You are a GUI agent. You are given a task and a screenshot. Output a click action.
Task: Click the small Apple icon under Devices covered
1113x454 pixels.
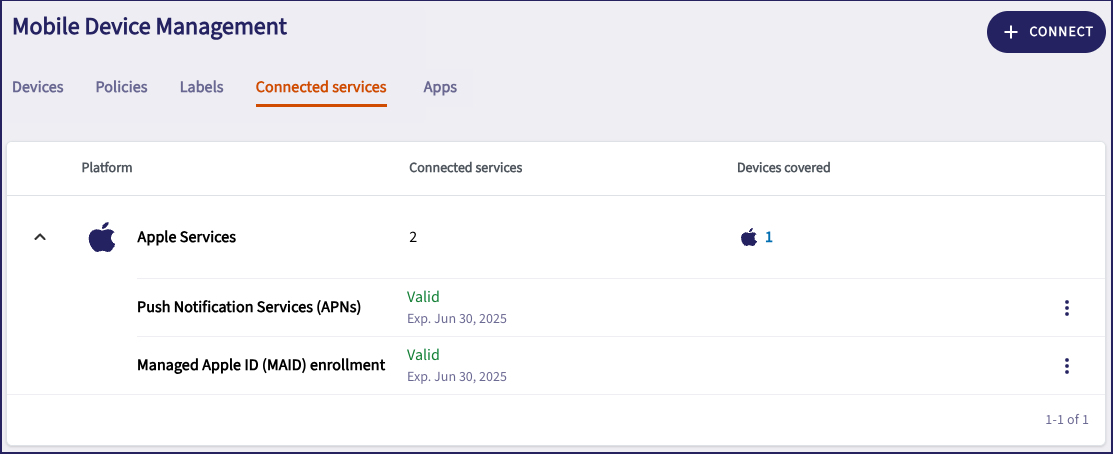click(748, 238)
